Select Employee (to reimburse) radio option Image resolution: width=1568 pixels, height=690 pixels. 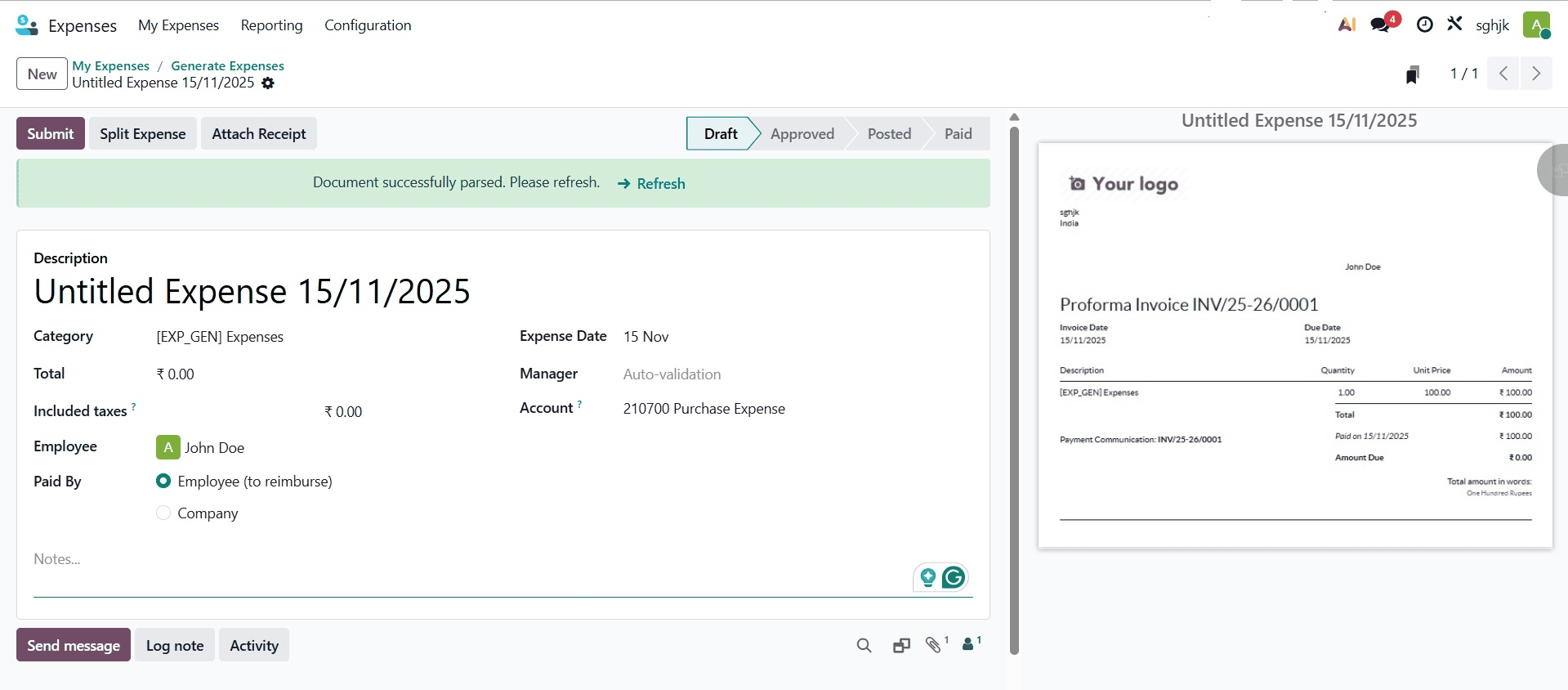tap(163, 482)
